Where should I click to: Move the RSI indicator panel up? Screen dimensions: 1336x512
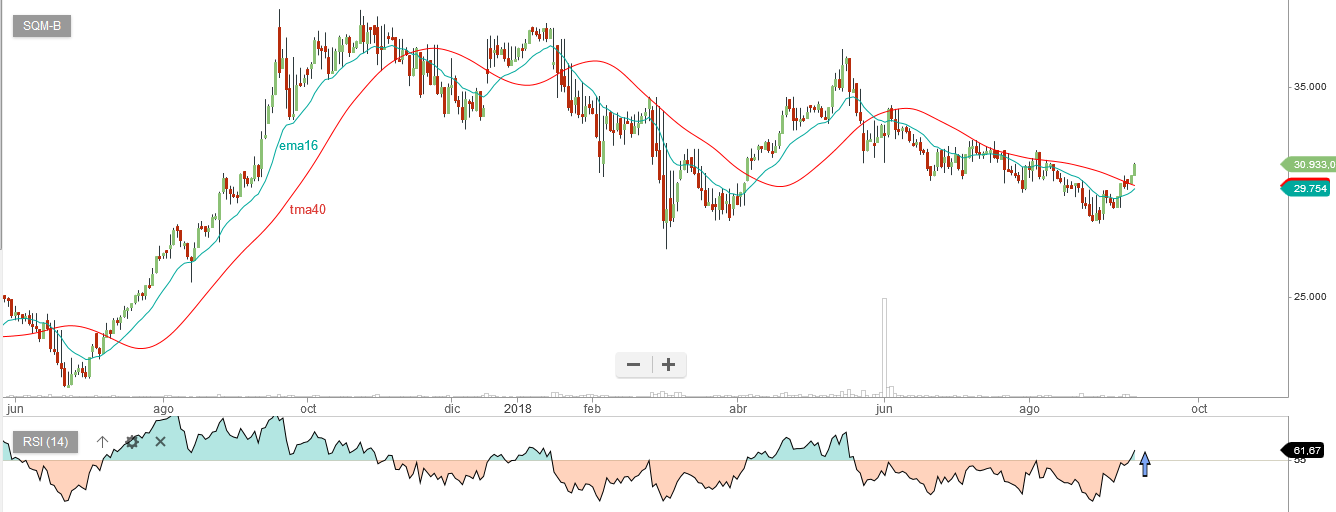point(102,441)
